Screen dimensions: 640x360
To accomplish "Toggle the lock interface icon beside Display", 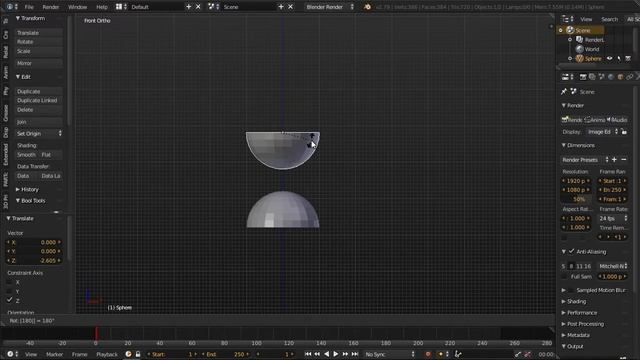I will click(624, 132).
